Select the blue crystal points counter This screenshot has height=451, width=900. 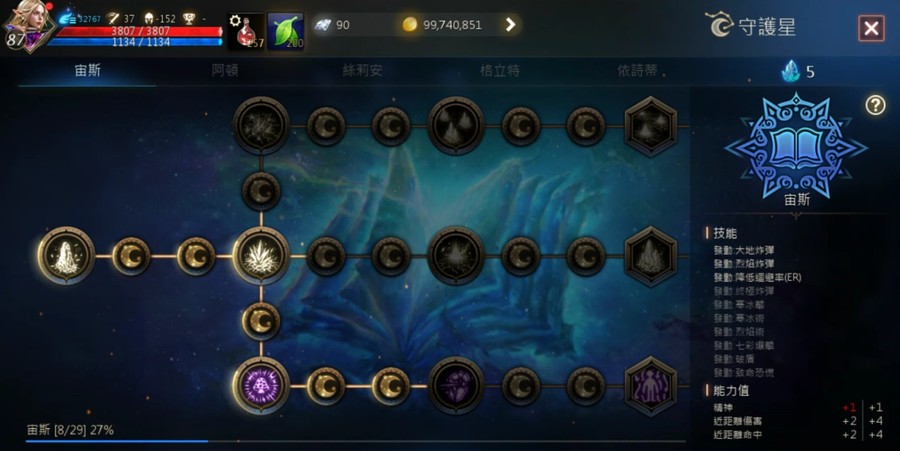tap(798, 71)
